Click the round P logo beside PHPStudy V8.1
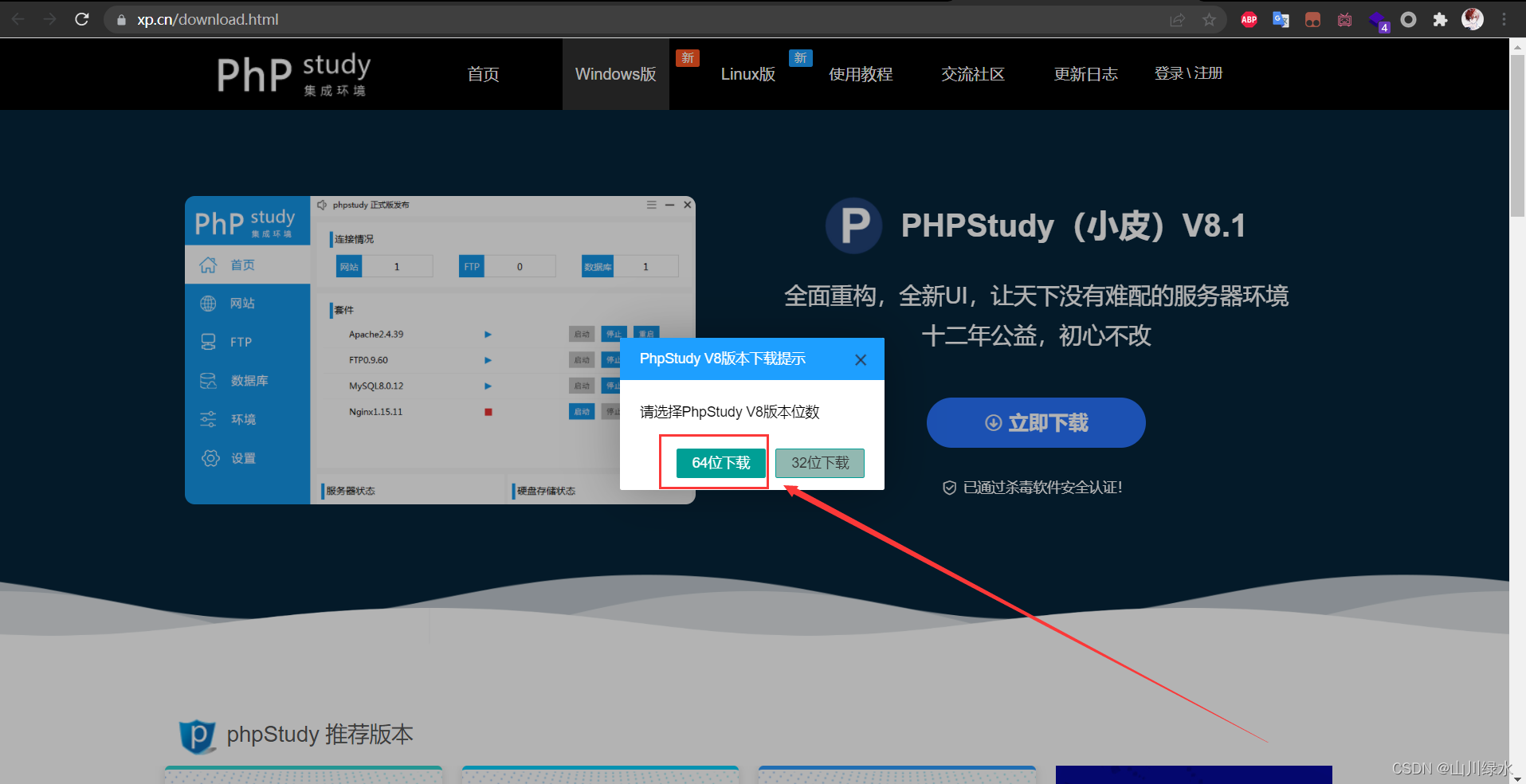Screen dimensions: 1526x784 (854, 226)
